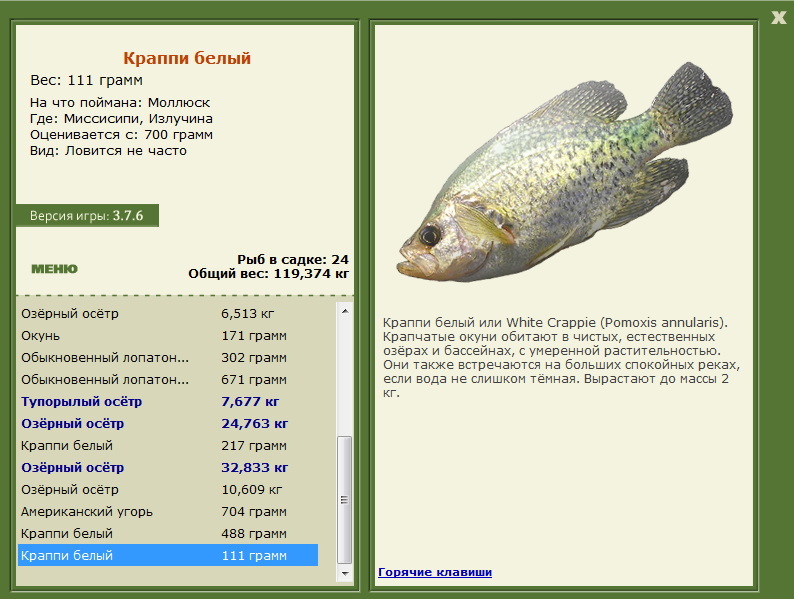Screen dimensions: 794x599
Task: Select Обыкновенный лопатон... 302 грамм row
Action: (x=168, y=357)
